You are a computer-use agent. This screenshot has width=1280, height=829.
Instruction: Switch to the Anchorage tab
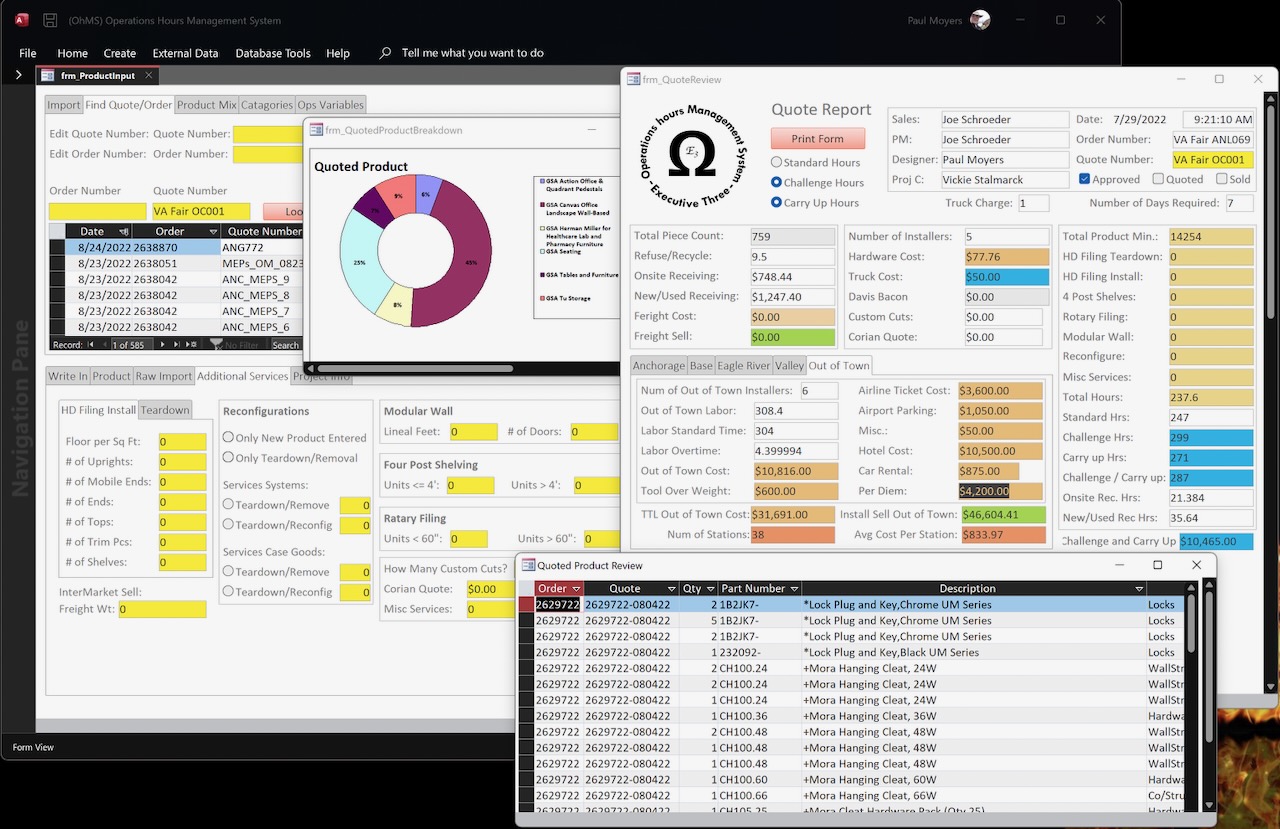pos(659,366)
